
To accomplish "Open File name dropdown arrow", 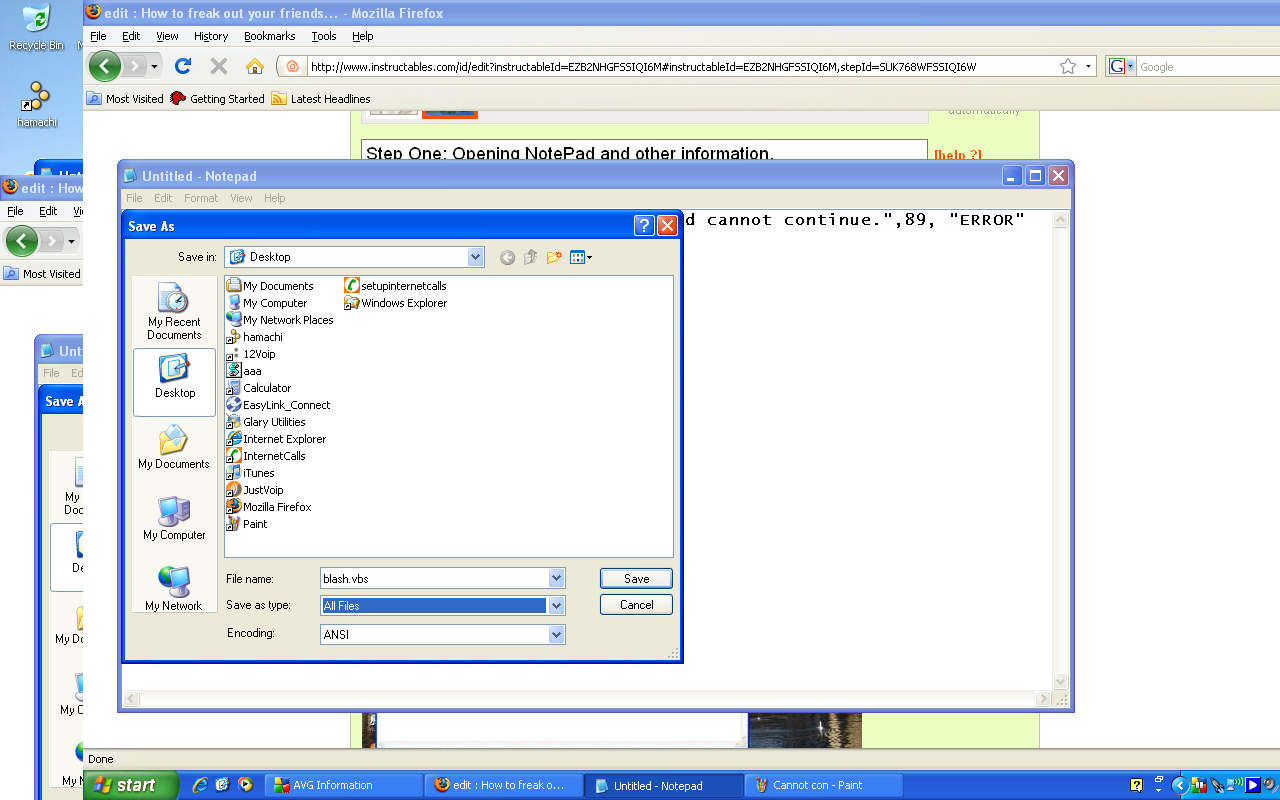I will click(556, 578).
